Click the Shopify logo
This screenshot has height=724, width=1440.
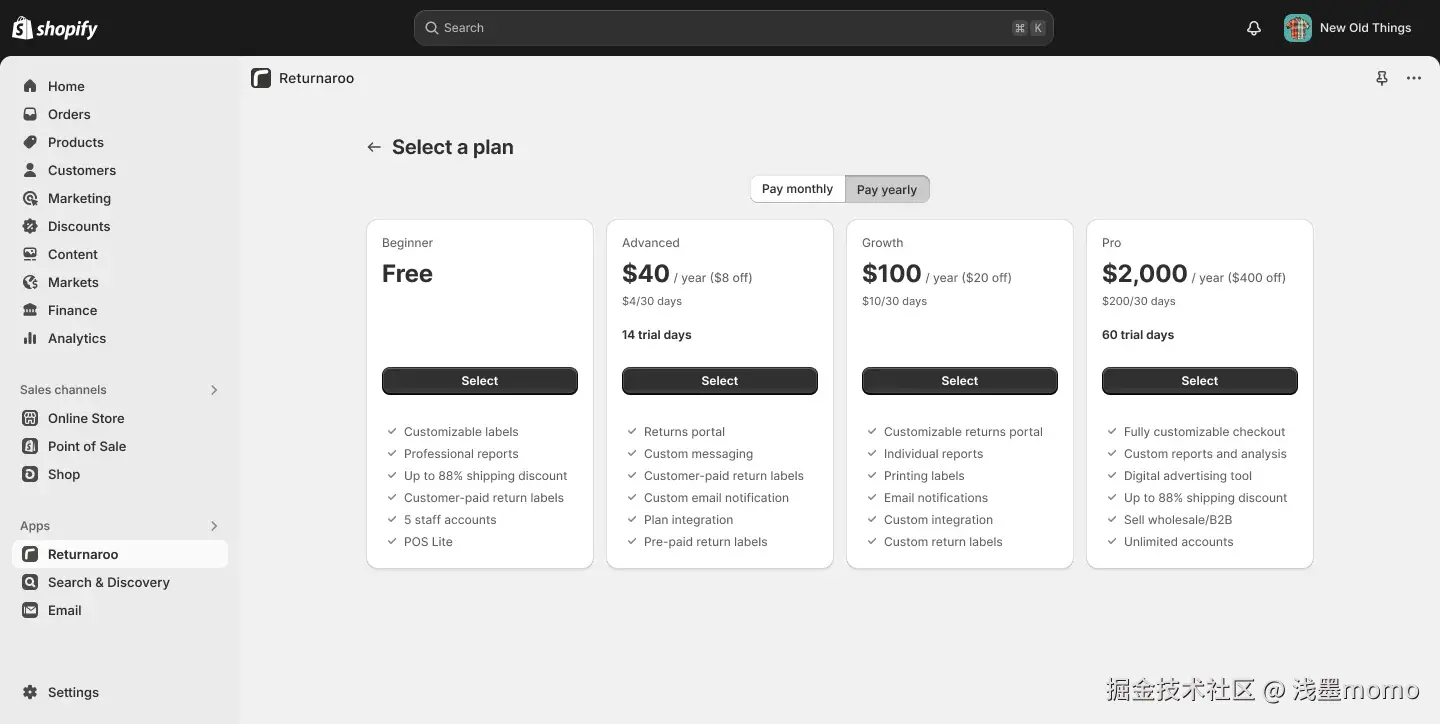pyautogui.click(x=55, y=28)
